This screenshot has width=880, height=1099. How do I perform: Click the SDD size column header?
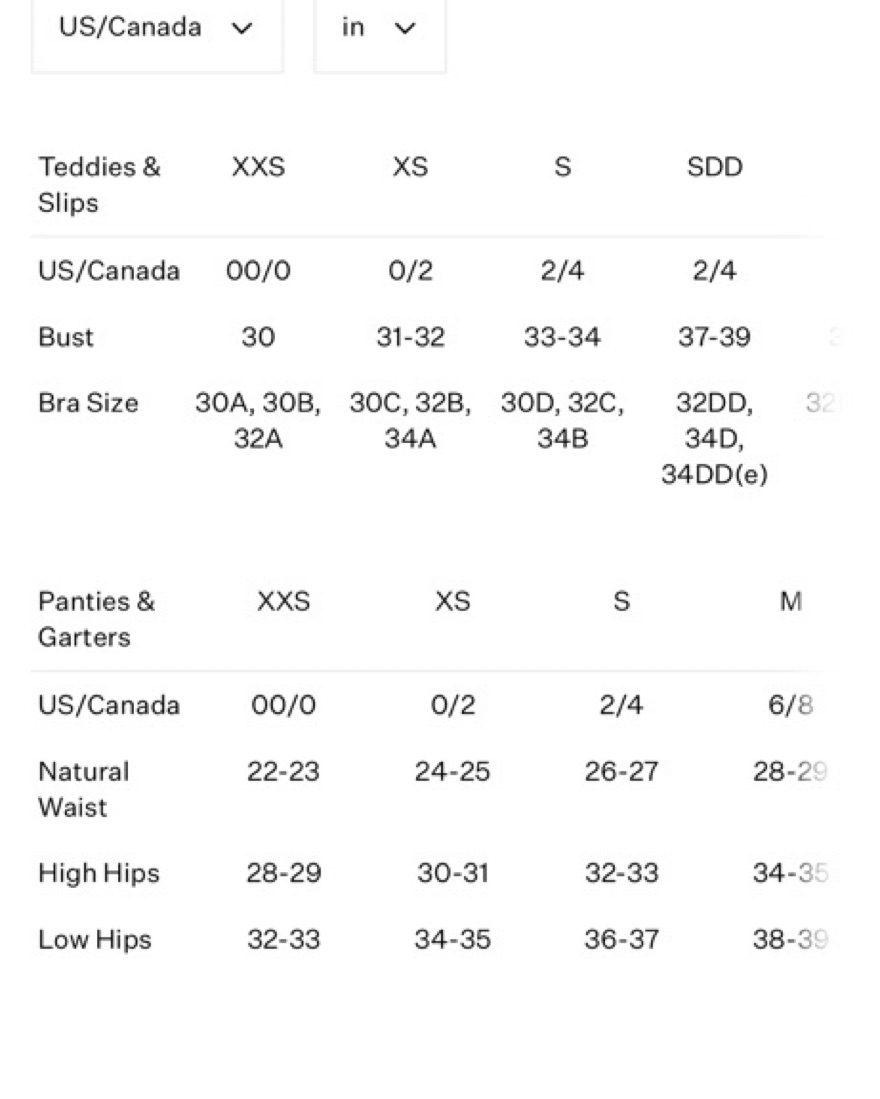(x=714, y=167)
